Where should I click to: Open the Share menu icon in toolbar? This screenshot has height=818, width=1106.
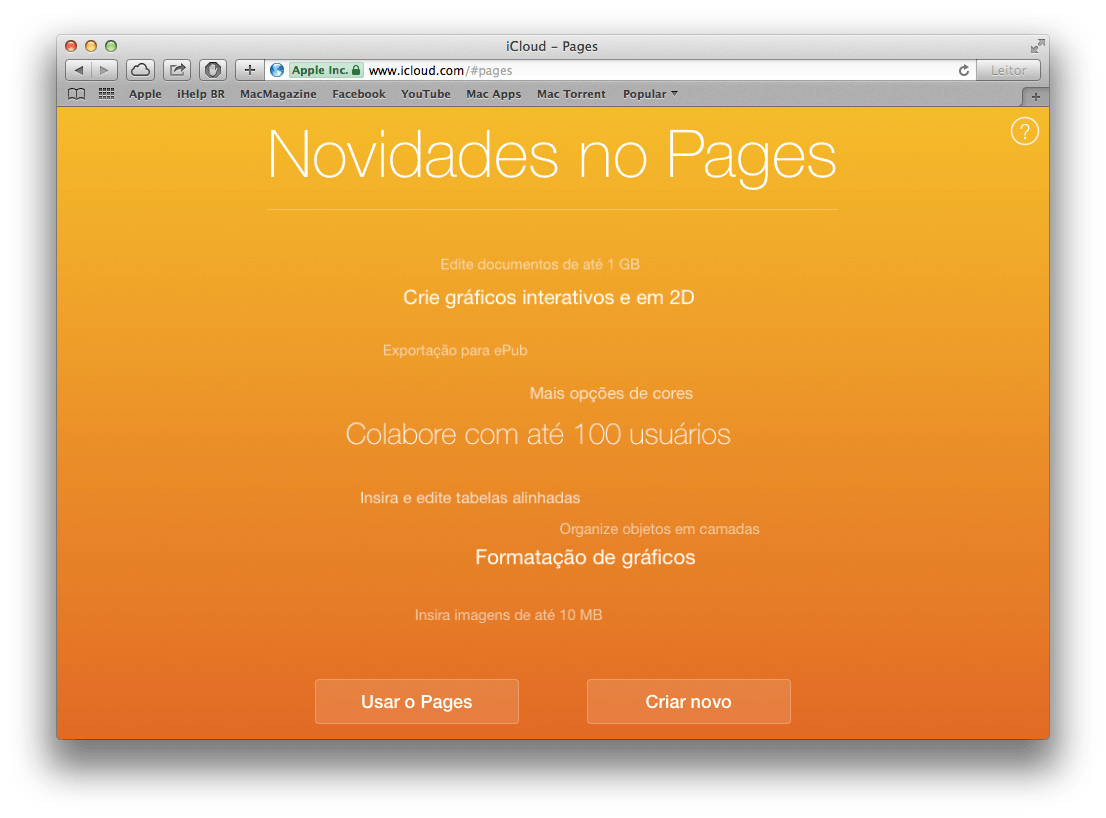[x=177, y=70]
